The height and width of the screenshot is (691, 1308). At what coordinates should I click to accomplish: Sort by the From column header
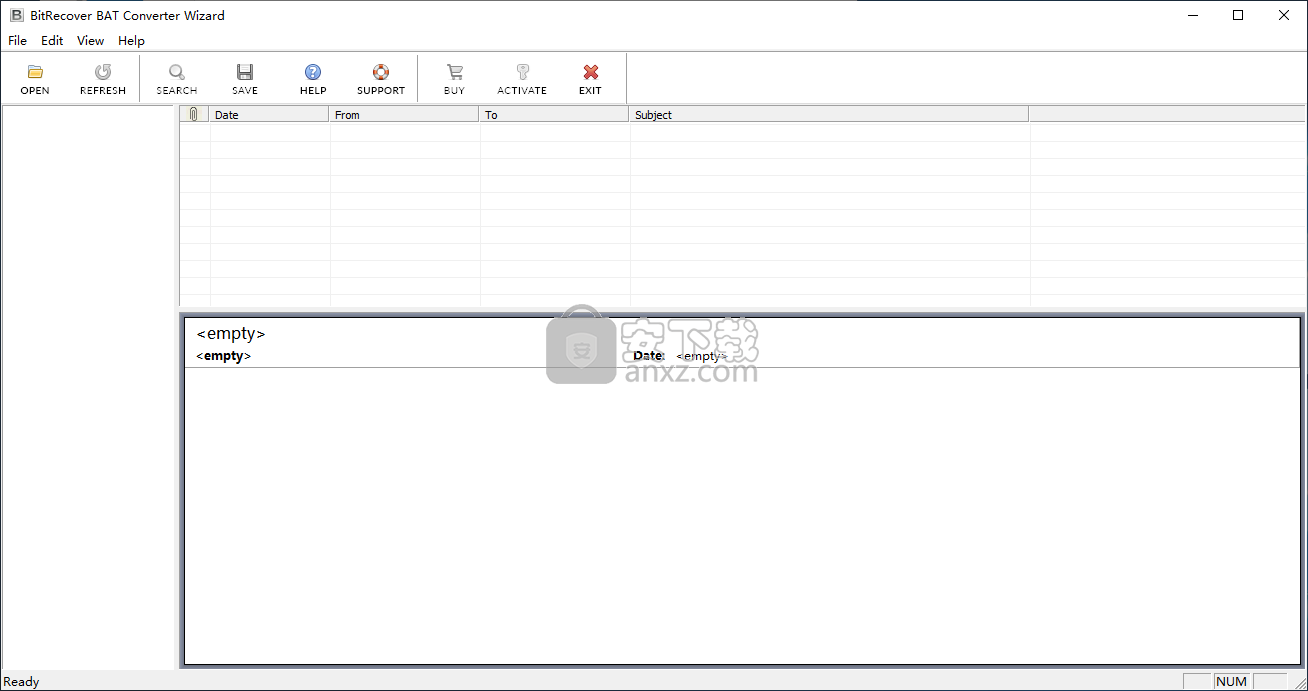coord(404,114)
